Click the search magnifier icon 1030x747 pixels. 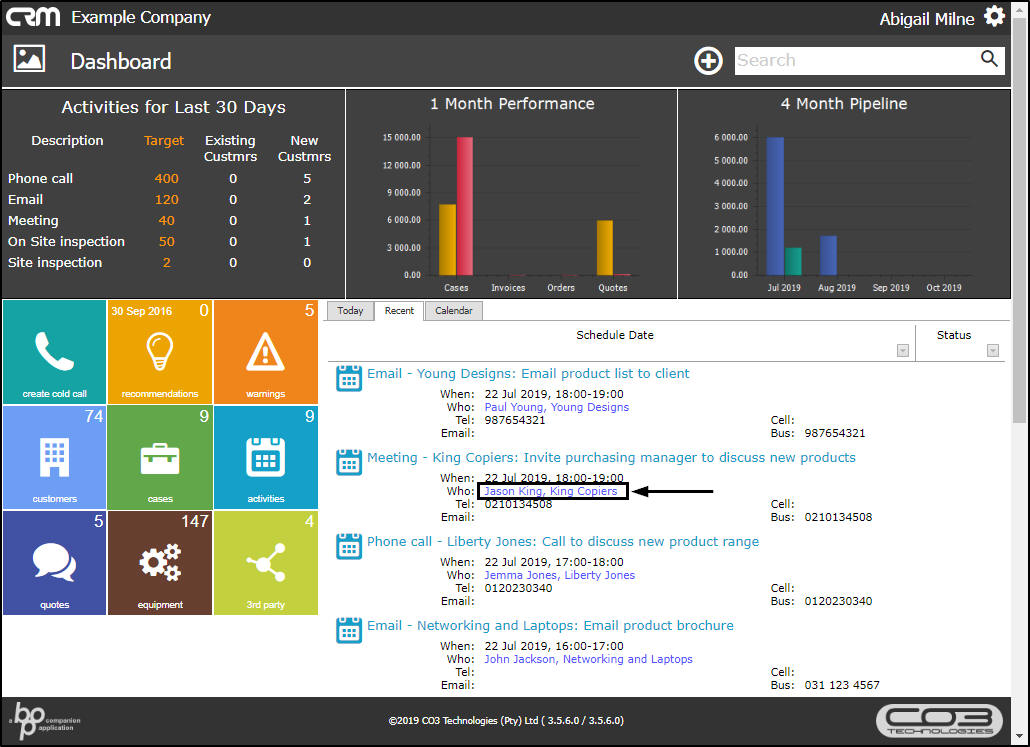989,60
